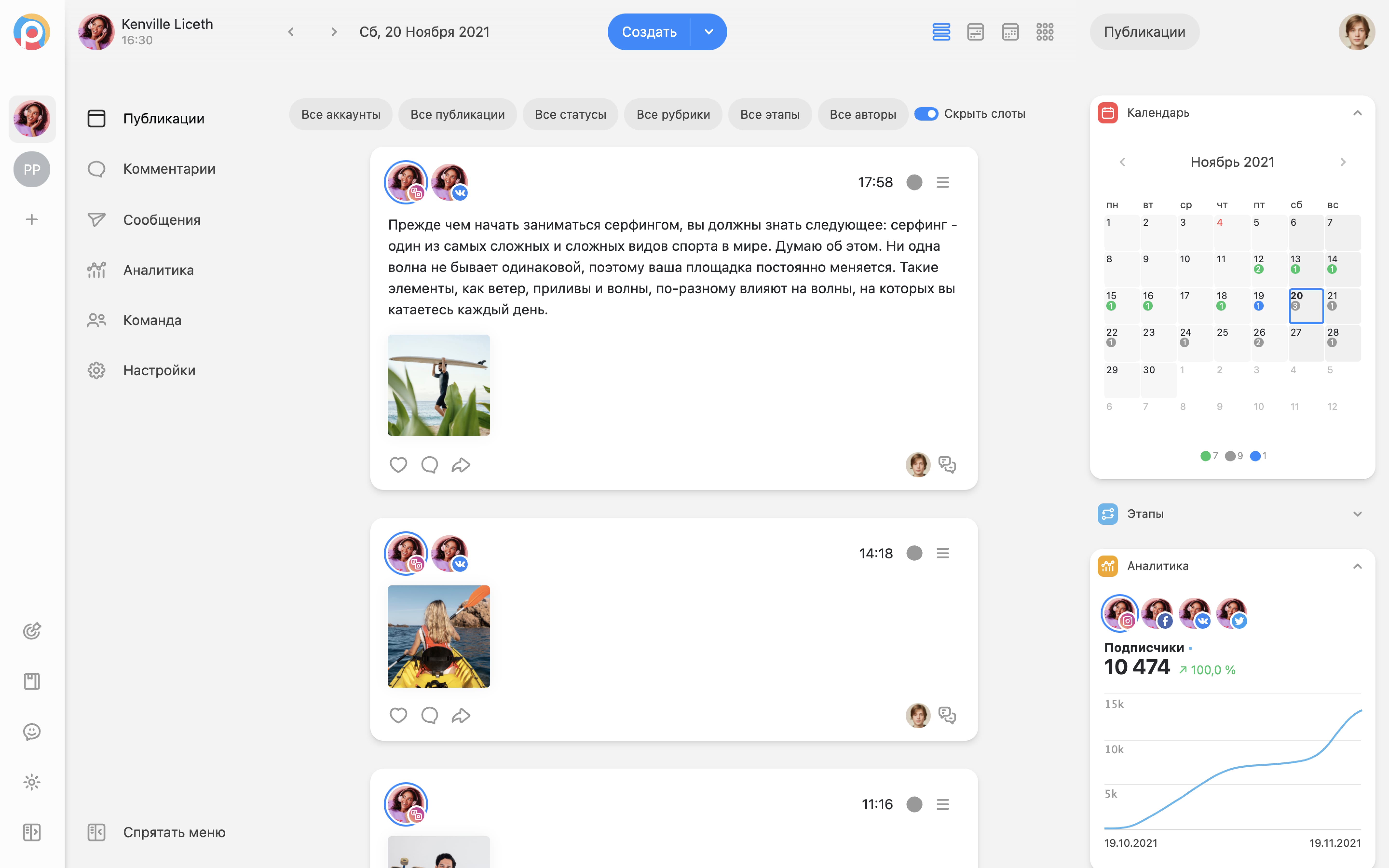Select list feed view icon
Image resolution: width=1389 pixels, height=868 pixels.
click(941, 32)
